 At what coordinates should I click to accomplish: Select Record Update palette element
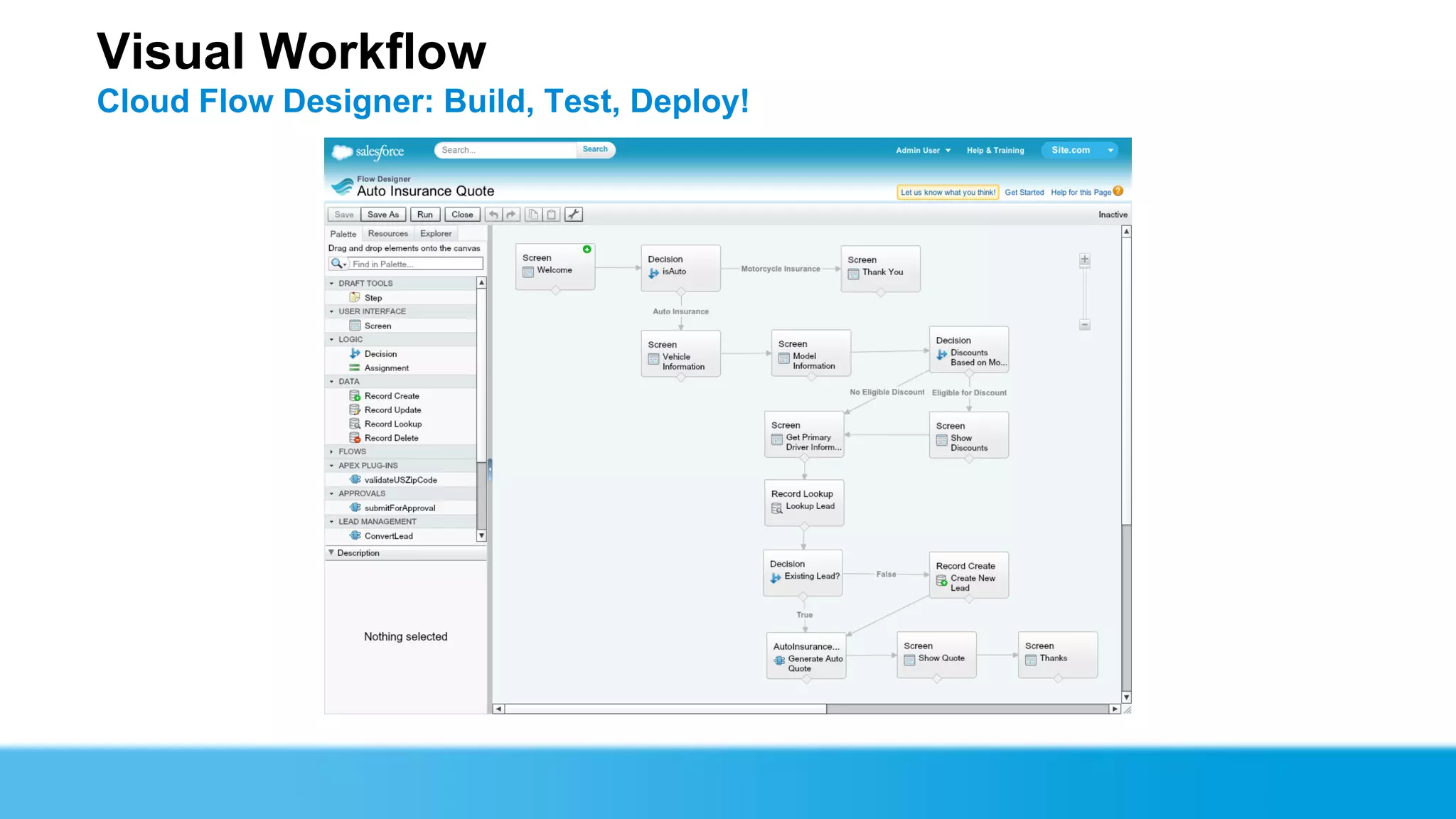[392, 409]
